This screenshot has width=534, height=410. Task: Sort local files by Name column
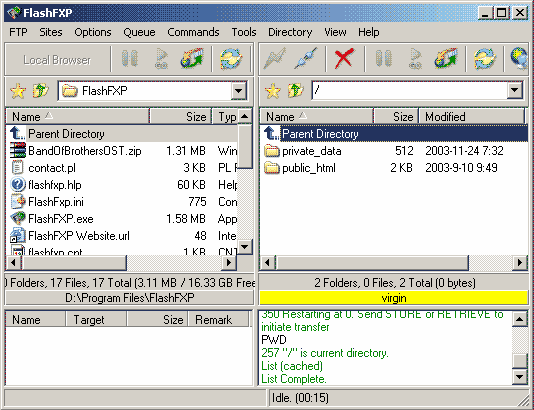tap(78, 117)
